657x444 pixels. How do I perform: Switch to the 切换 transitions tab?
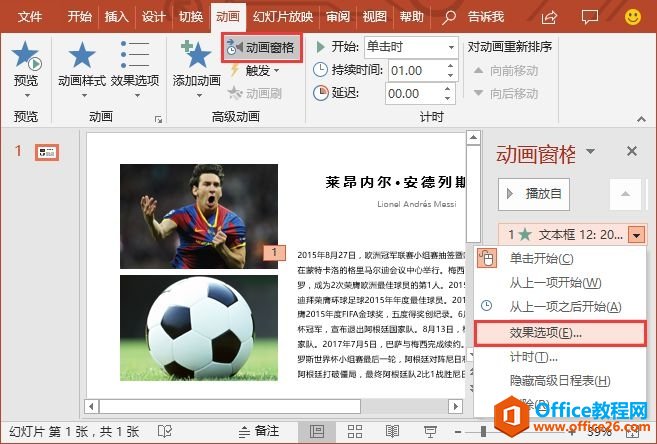point(190,16)
